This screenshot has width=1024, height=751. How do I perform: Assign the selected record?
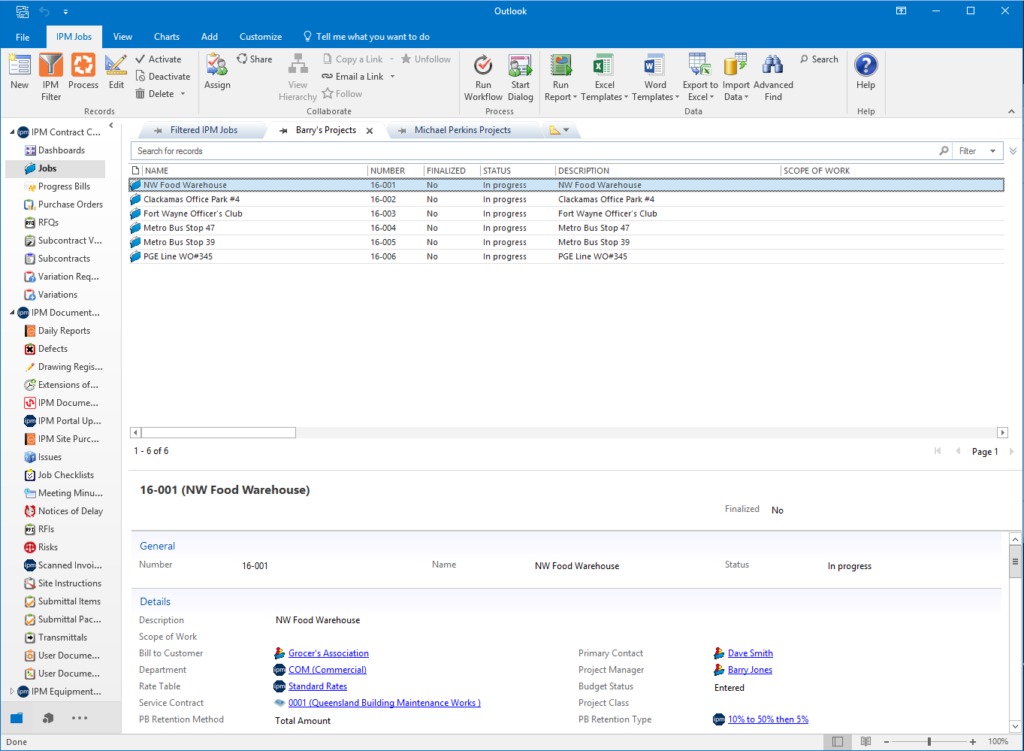pyautogui.click(x=216, y=70)
